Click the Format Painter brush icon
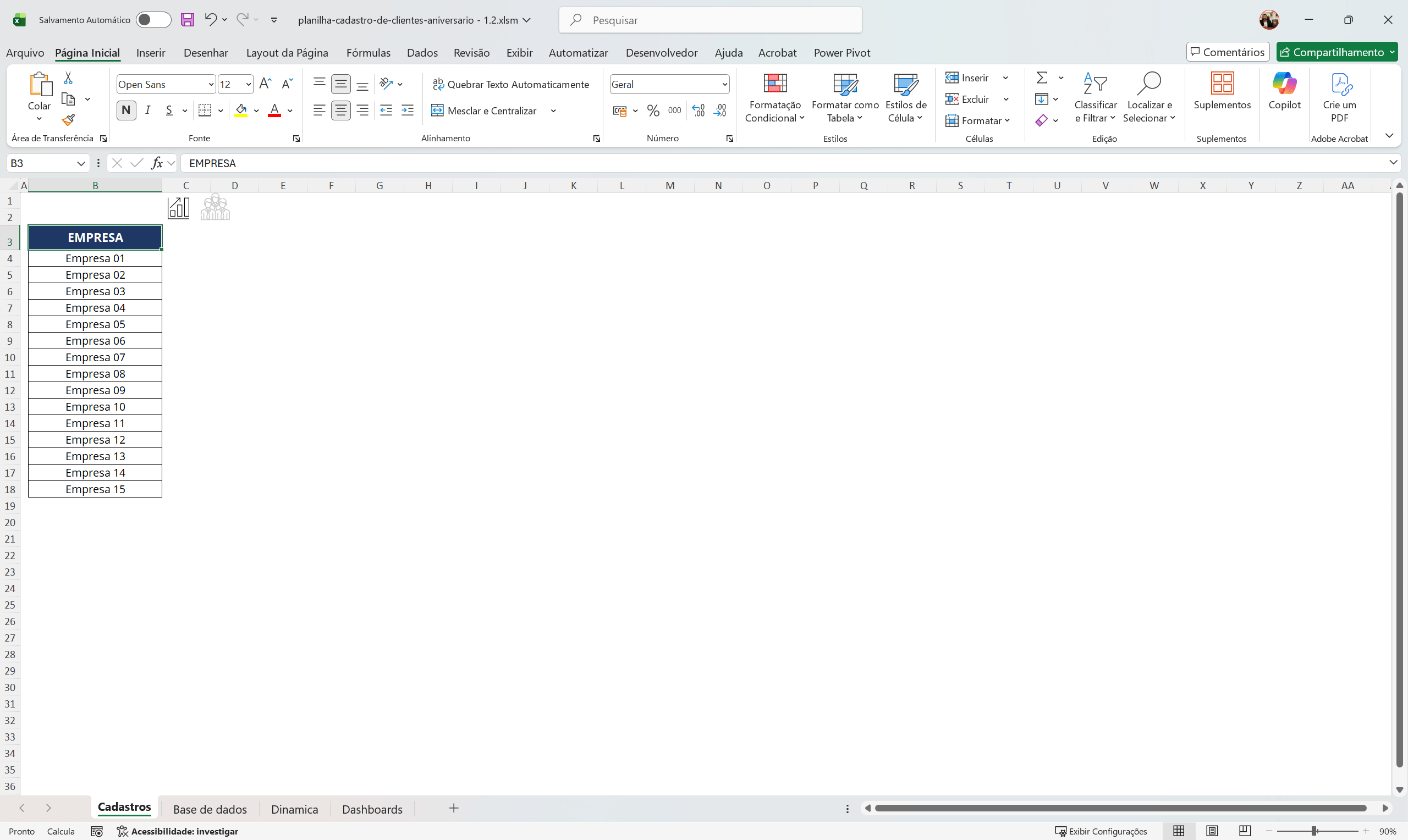 (69, 120)
